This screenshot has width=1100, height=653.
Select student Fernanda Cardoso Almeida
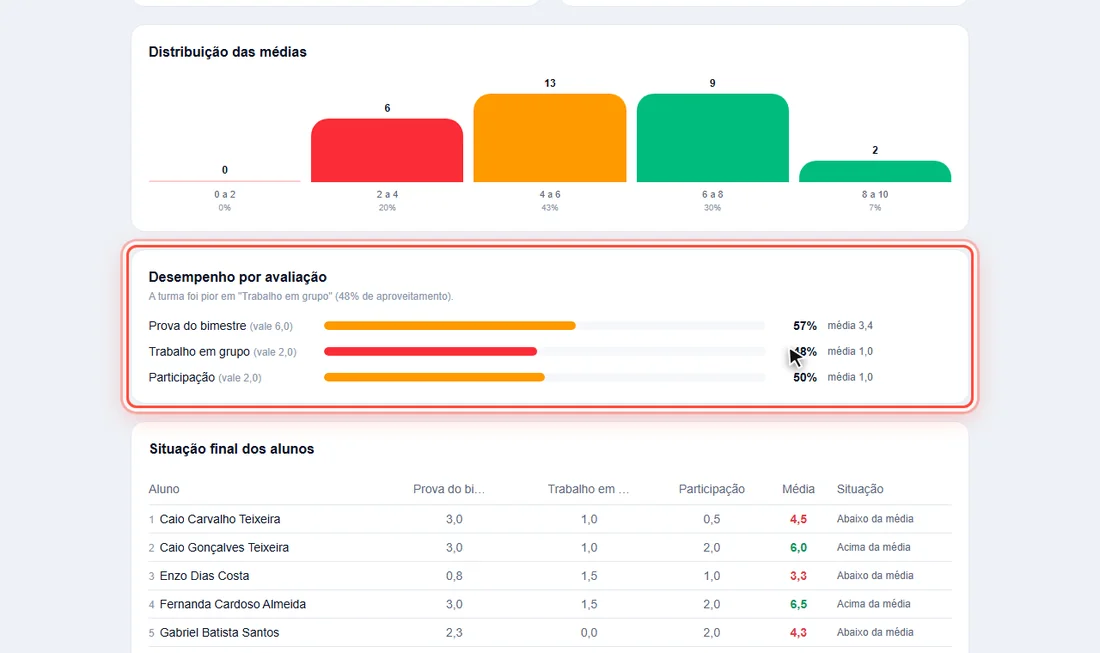coord(232,604)
